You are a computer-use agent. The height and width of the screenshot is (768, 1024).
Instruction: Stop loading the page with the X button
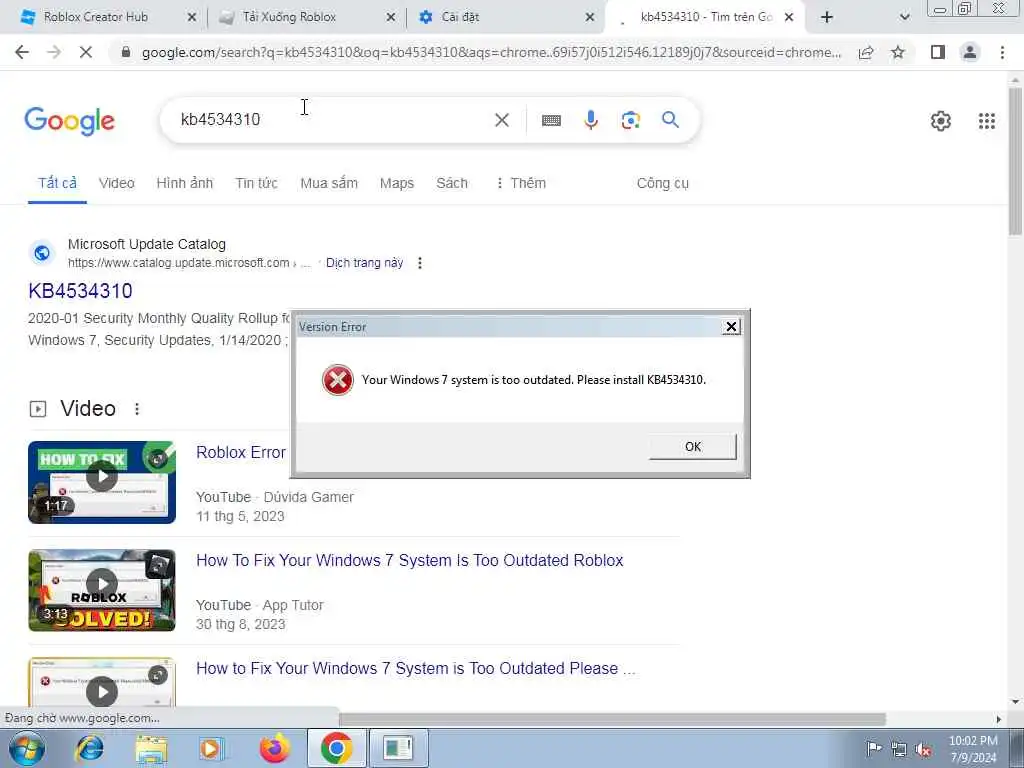(86, 52)
